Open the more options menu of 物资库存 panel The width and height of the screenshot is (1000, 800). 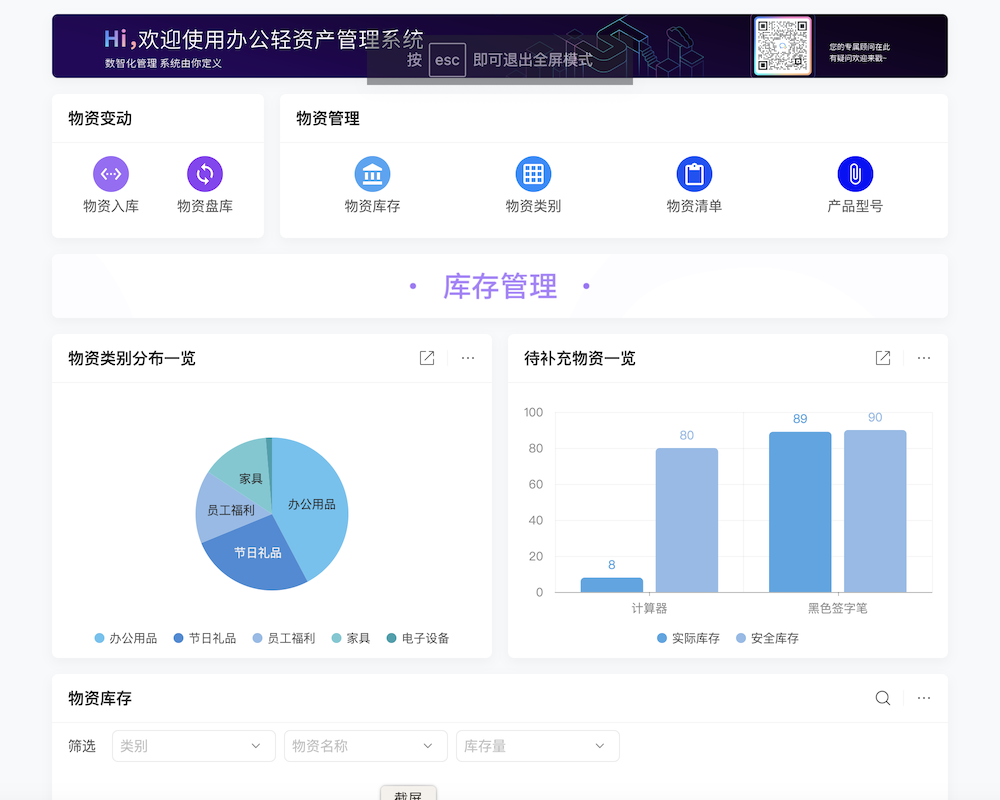click(x=923, y=698)
